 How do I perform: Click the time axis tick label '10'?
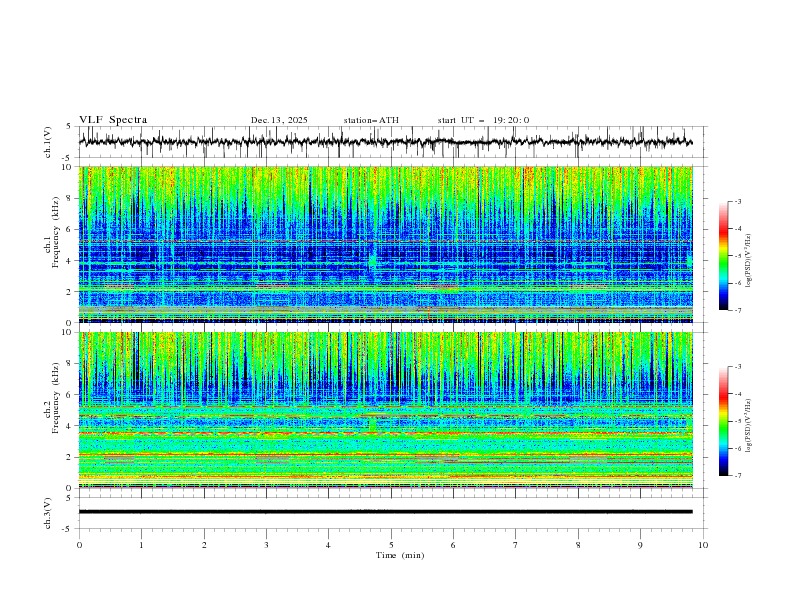pos(703,545)
